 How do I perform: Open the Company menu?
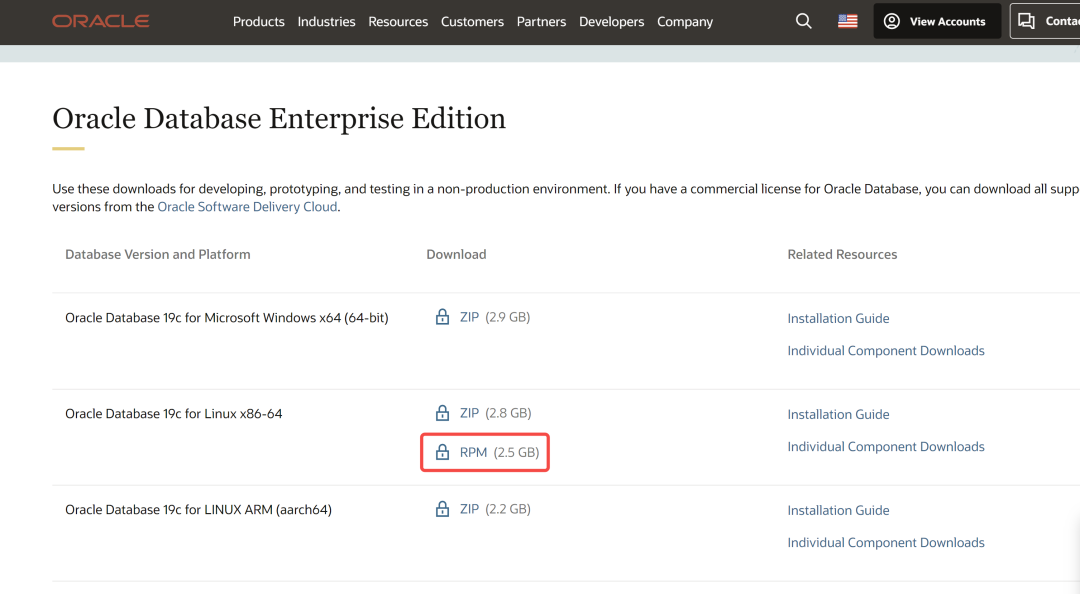(x=685, y=21)
